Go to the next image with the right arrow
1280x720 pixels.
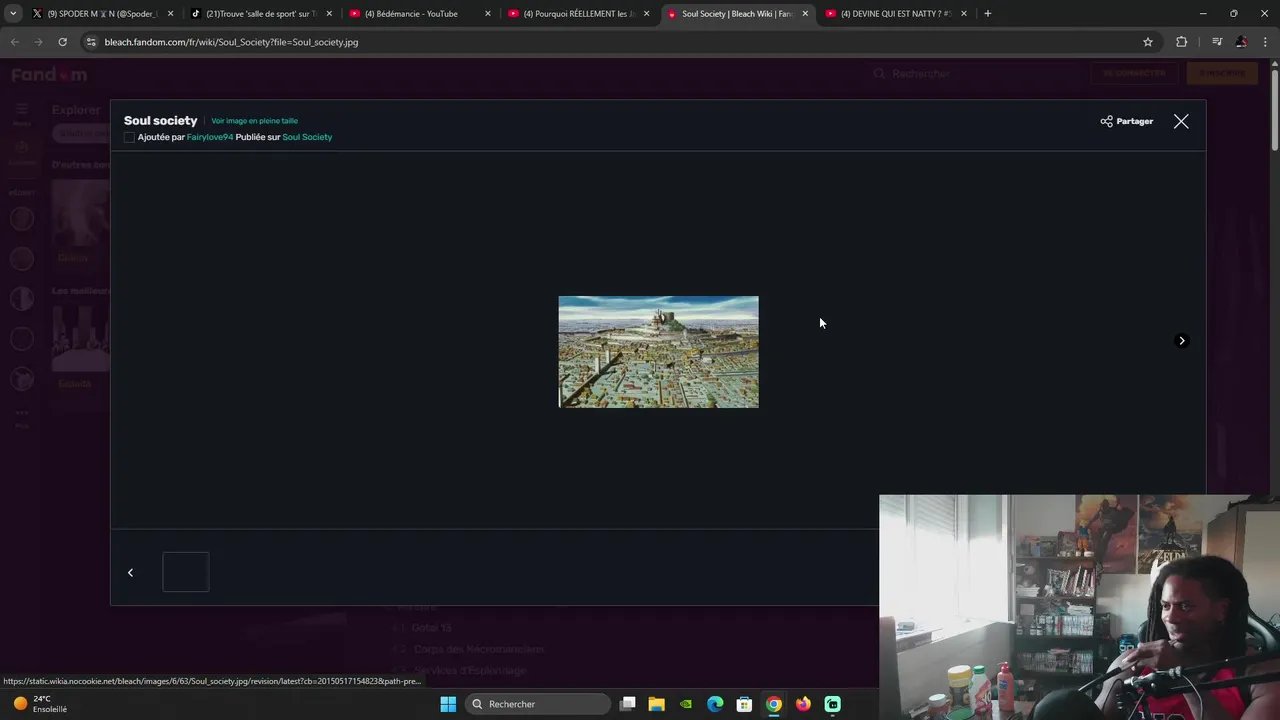[1181, 341]
